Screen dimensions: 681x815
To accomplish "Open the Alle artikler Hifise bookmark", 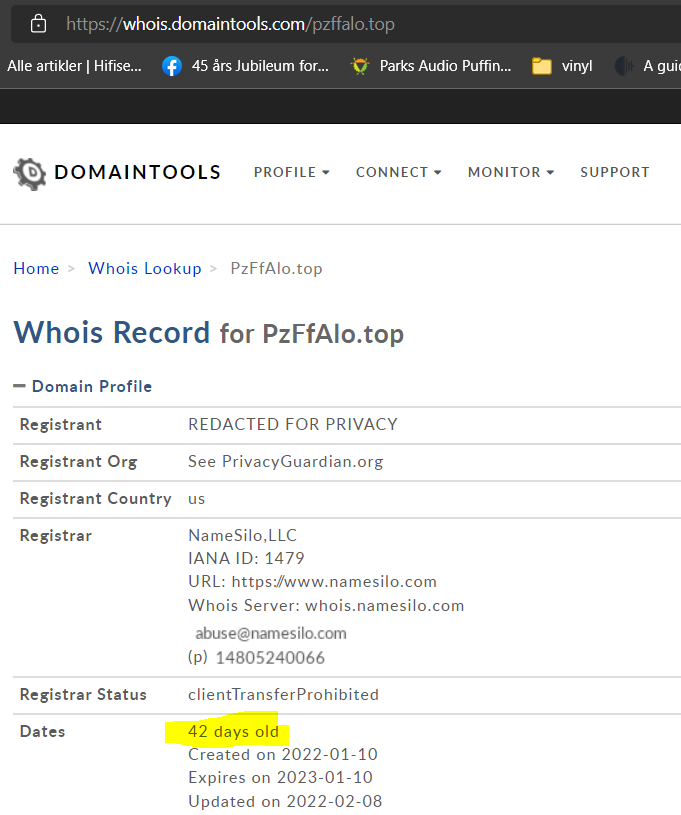I will 74,66.
